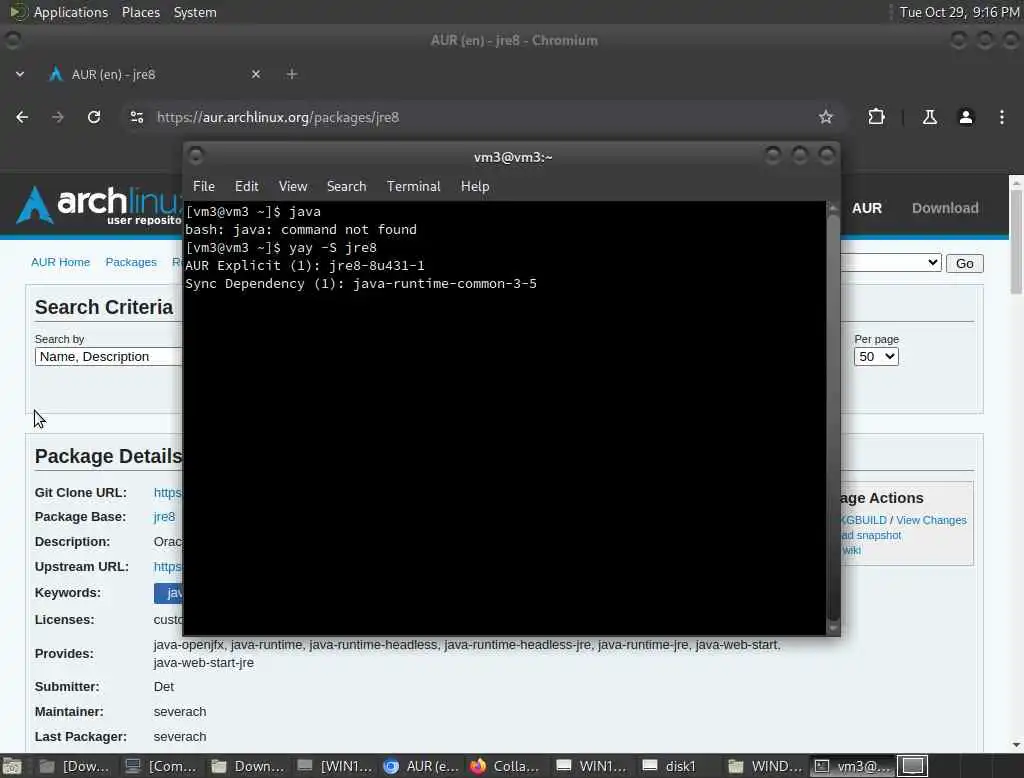
Task: Switch to the Colla... Firefox taskbar item
Action: 506,766
